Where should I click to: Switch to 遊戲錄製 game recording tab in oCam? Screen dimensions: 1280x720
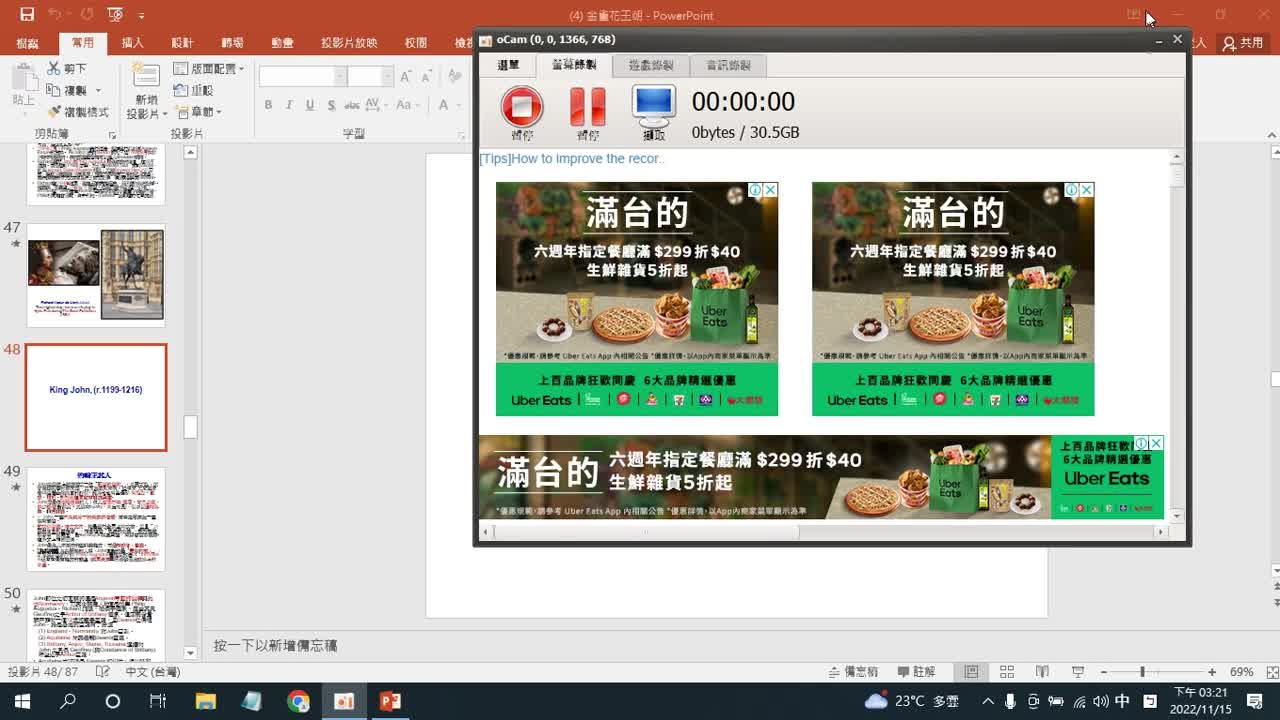coord(651,66)
